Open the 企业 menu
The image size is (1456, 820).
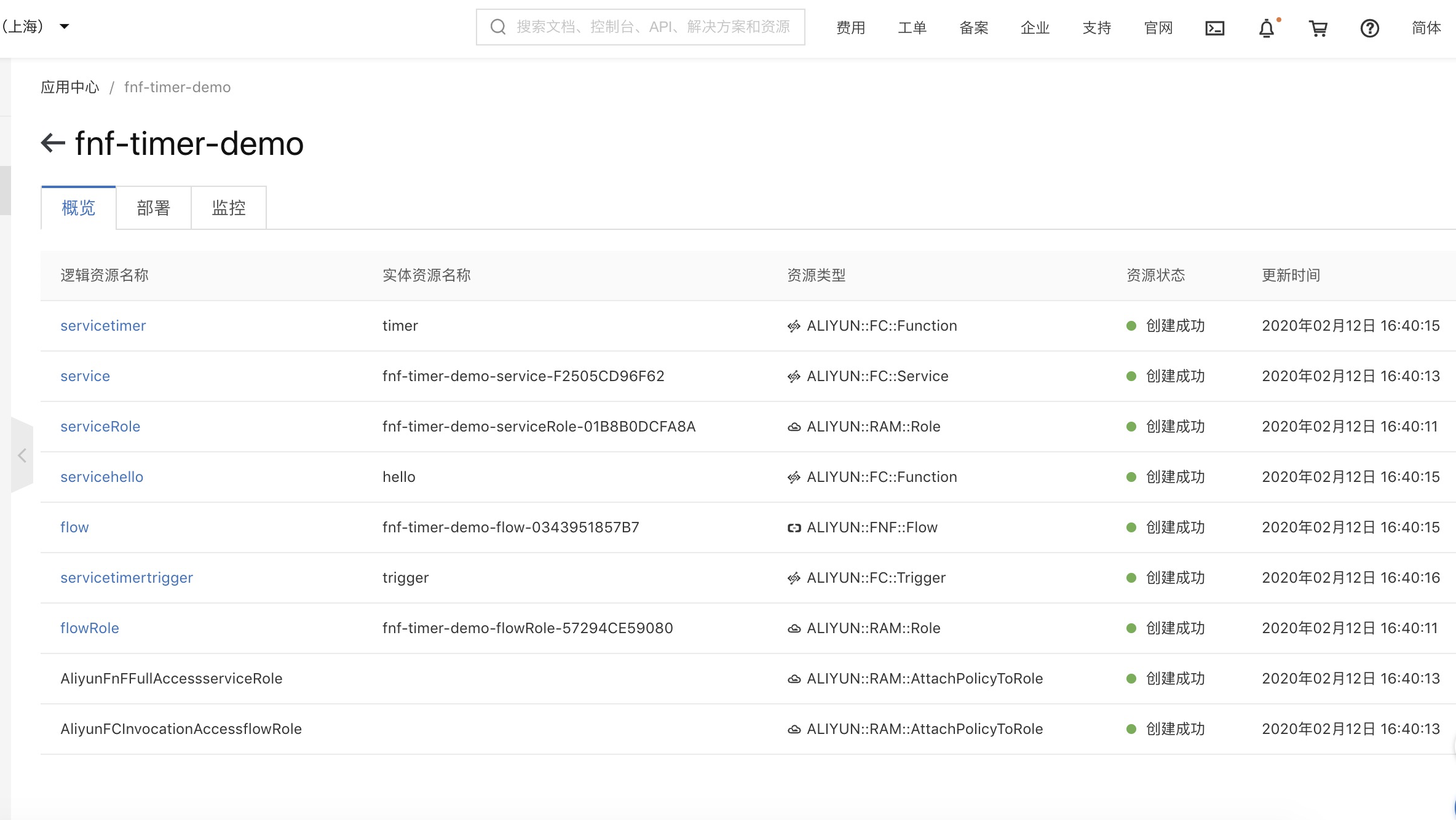1035,28
